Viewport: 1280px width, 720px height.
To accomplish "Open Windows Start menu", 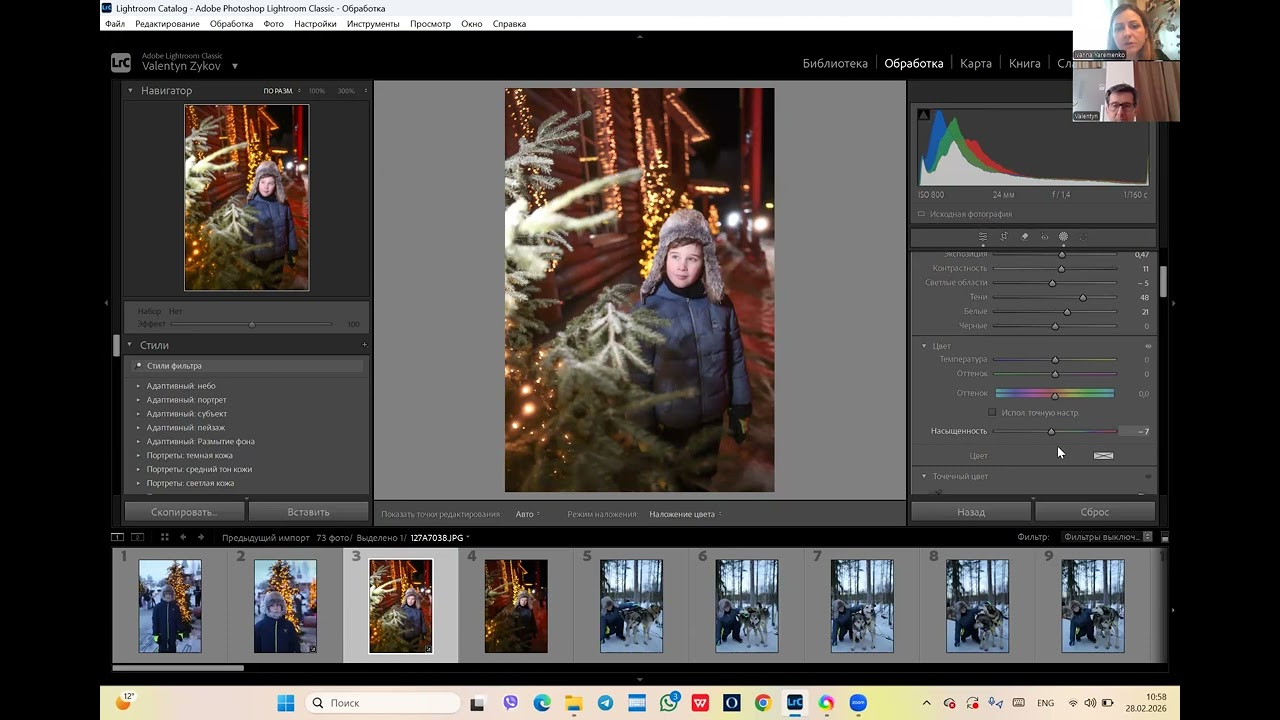I will (285, 703).
